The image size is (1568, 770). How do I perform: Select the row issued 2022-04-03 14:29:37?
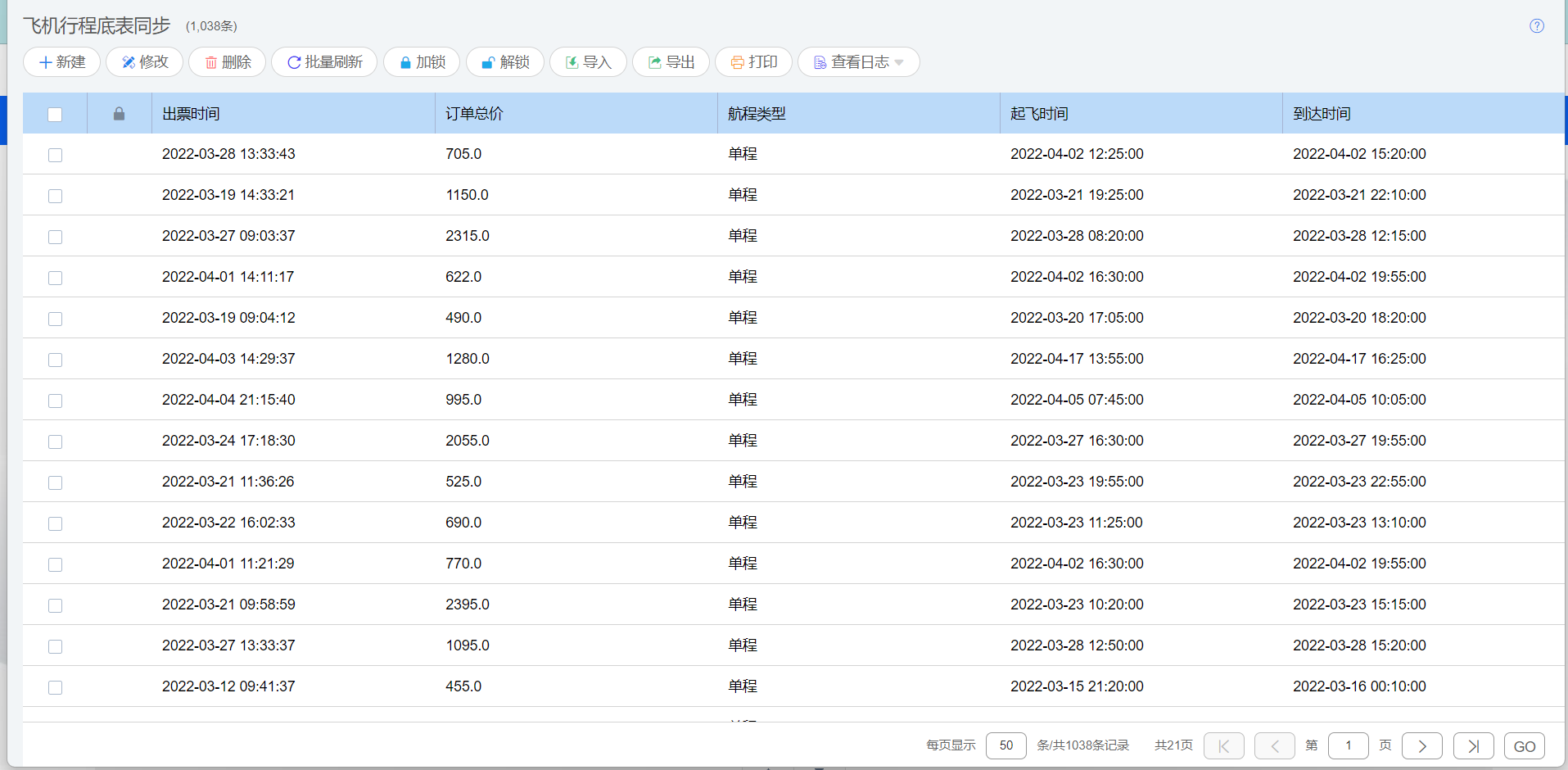[x=55, y=360]
